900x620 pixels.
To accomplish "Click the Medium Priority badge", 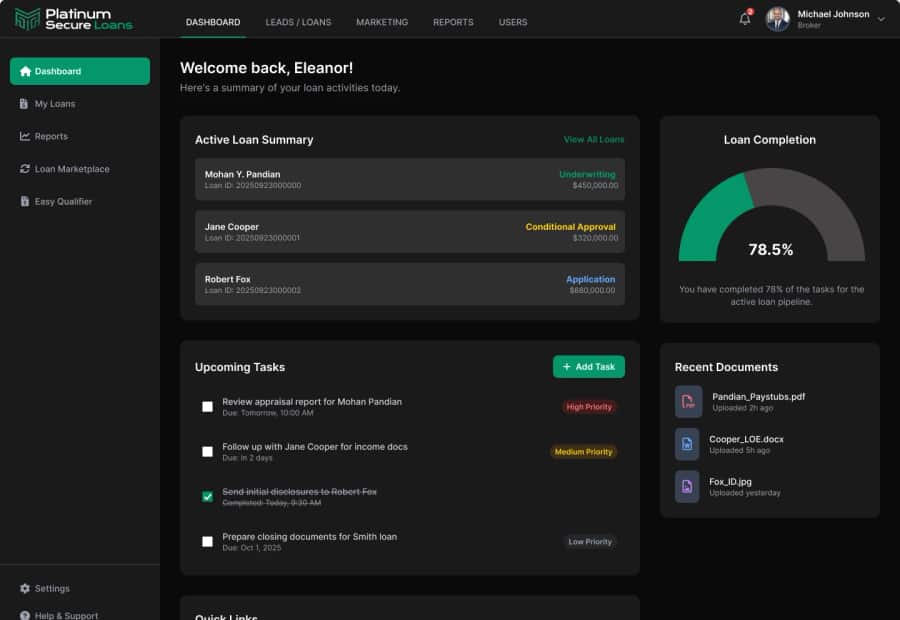I will tap(583, 452).
